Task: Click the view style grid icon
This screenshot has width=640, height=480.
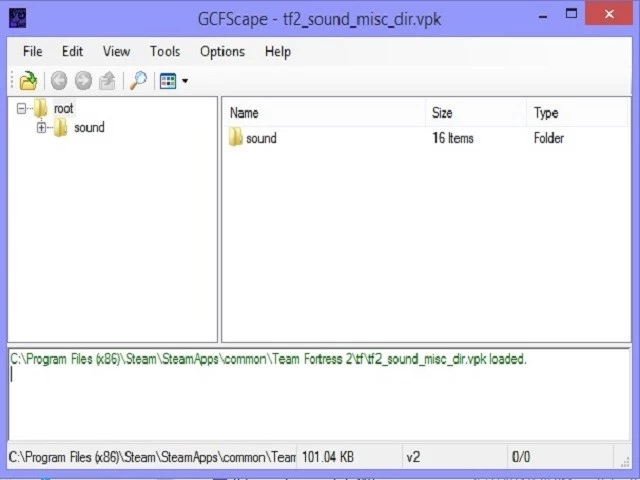Action: tap(168, 81)
